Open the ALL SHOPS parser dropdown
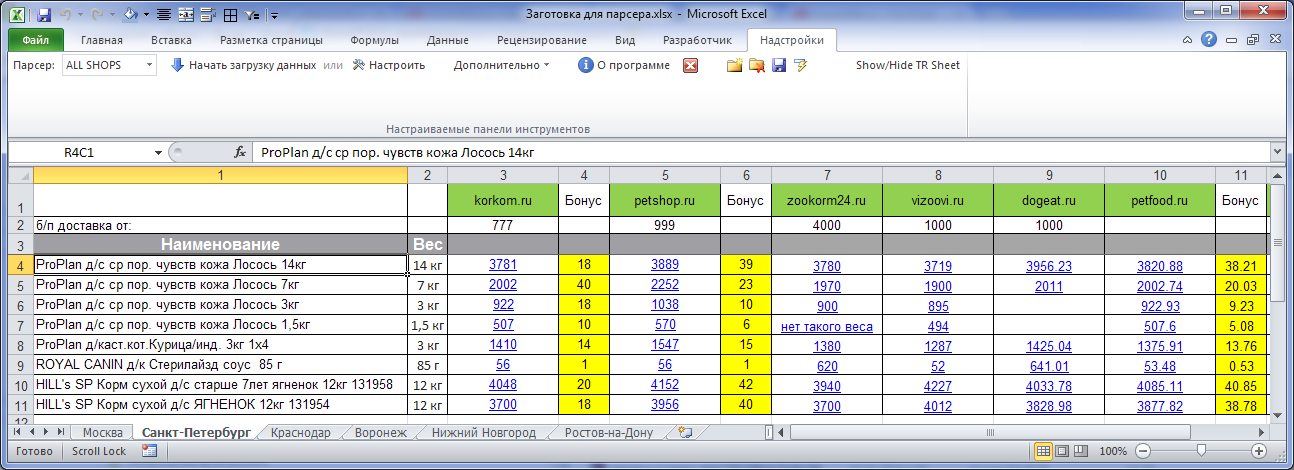The width and height of the screenshot is (1294, 470). tap(149, 65)
